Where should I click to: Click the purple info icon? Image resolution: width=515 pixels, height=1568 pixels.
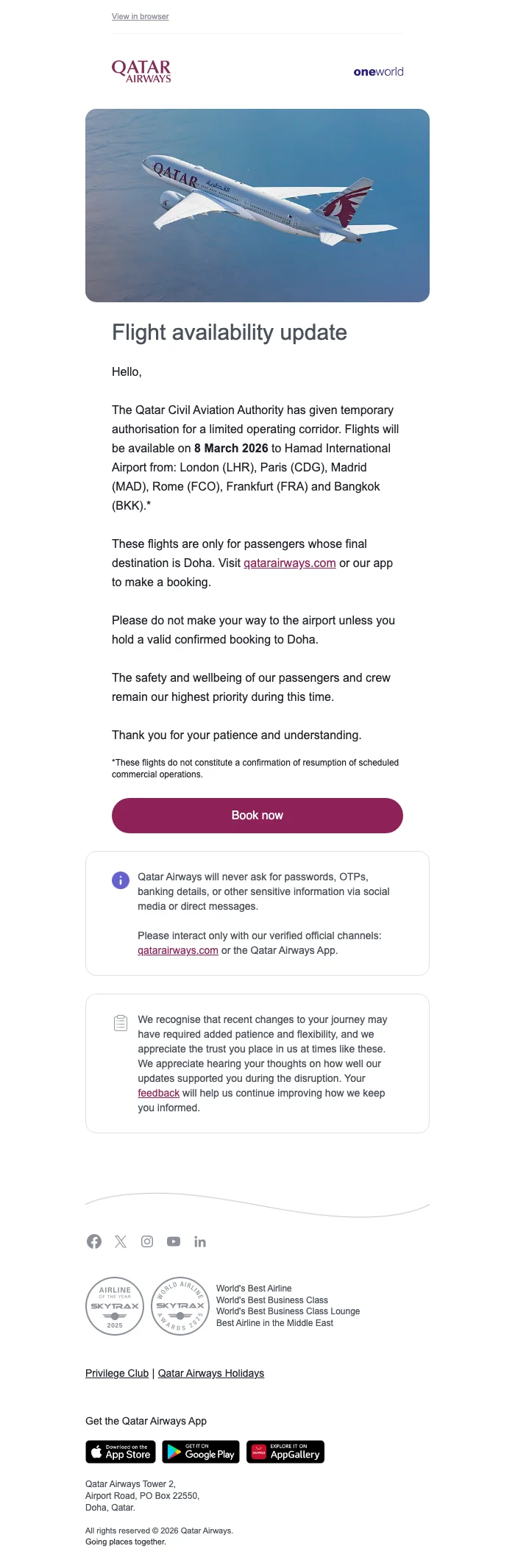coord(121,880)
